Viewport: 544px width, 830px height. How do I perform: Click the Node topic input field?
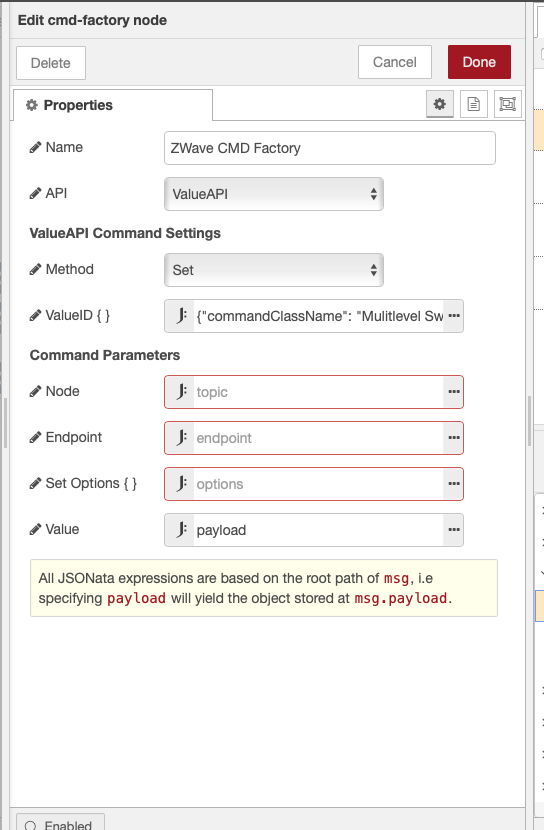[319, 392]
